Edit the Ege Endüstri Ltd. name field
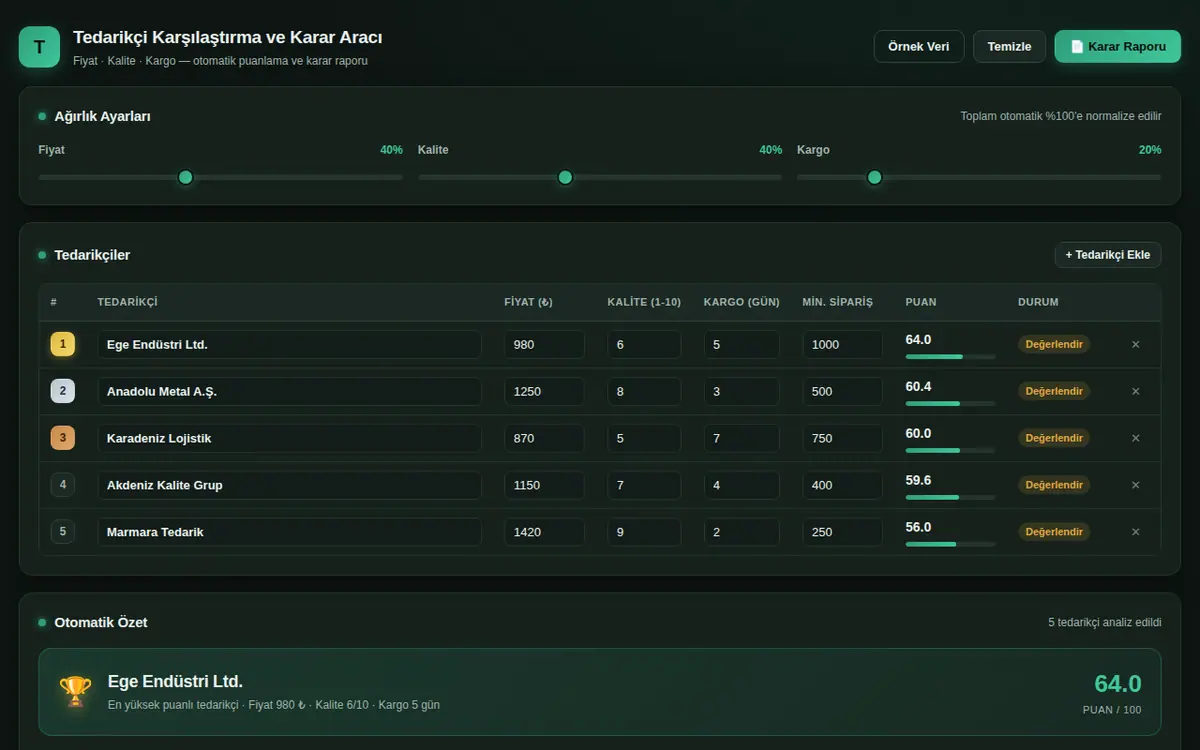The height and width of the screenshot is (750, 1200). click(289, 344)
